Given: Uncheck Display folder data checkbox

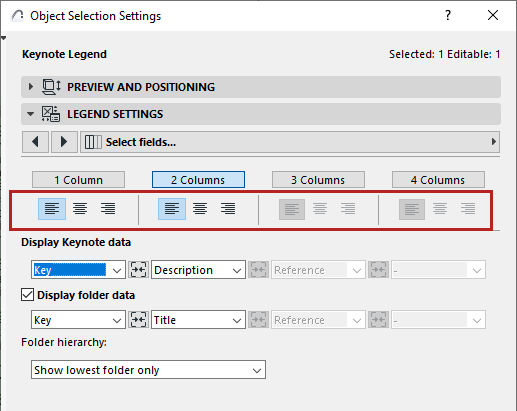Looking at the screenshot, I should point(27,295).
